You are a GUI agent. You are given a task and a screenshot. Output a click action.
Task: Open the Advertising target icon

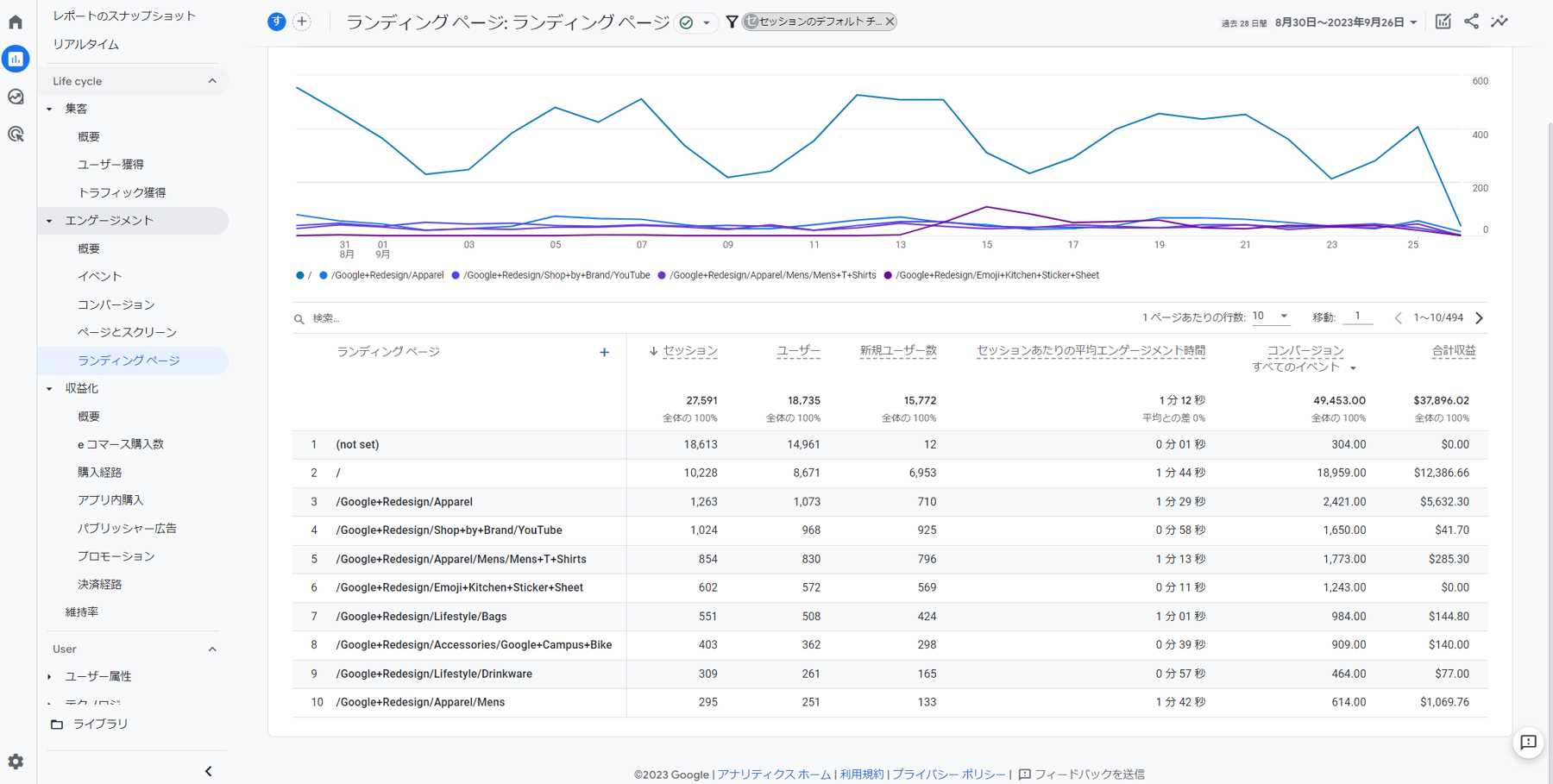(x=16, y=134)
